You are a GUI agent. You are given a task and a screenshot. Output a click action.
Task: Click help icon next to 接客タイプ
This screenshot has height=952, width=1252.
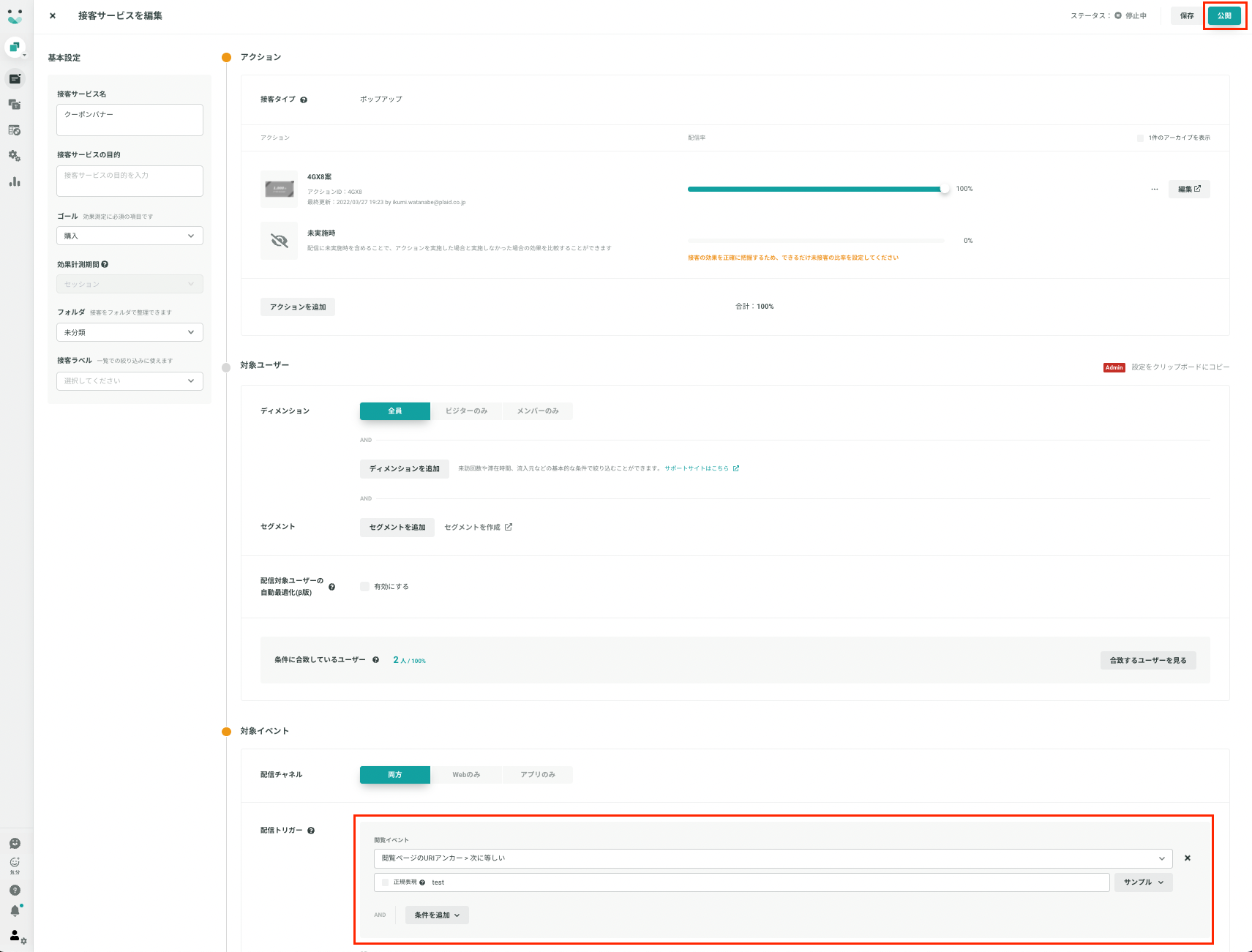(304, 100)
